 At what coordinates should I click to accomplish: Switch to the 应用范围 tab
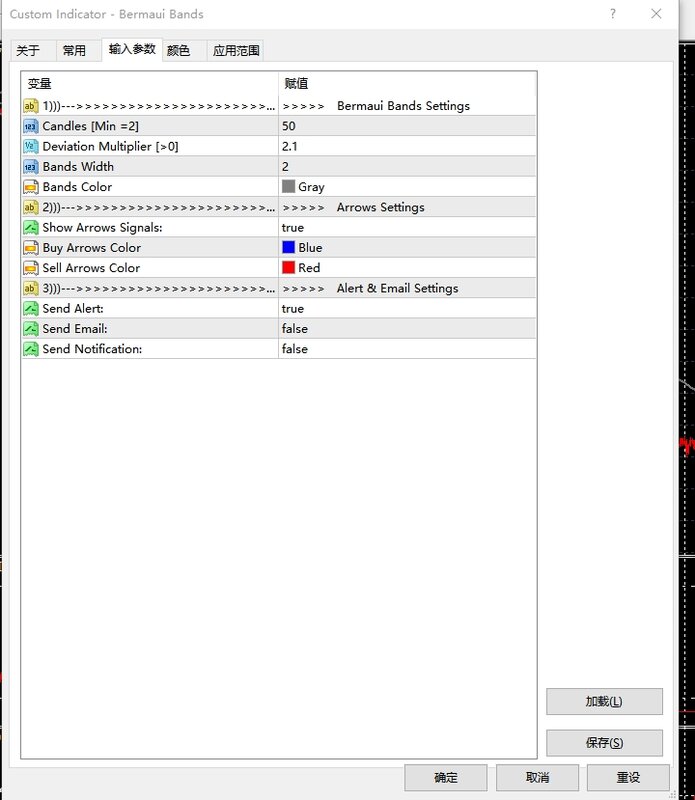[x=236, y=51]
